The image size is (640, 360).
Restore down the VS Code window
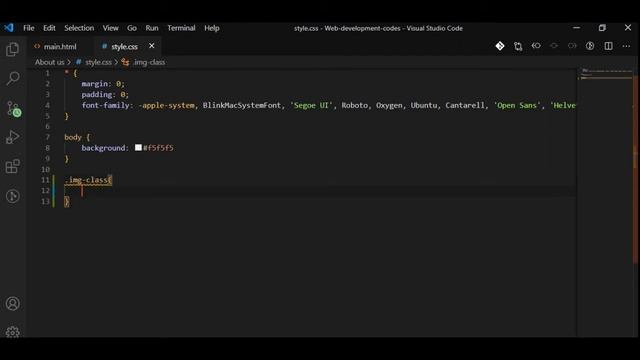pos(602,28)
